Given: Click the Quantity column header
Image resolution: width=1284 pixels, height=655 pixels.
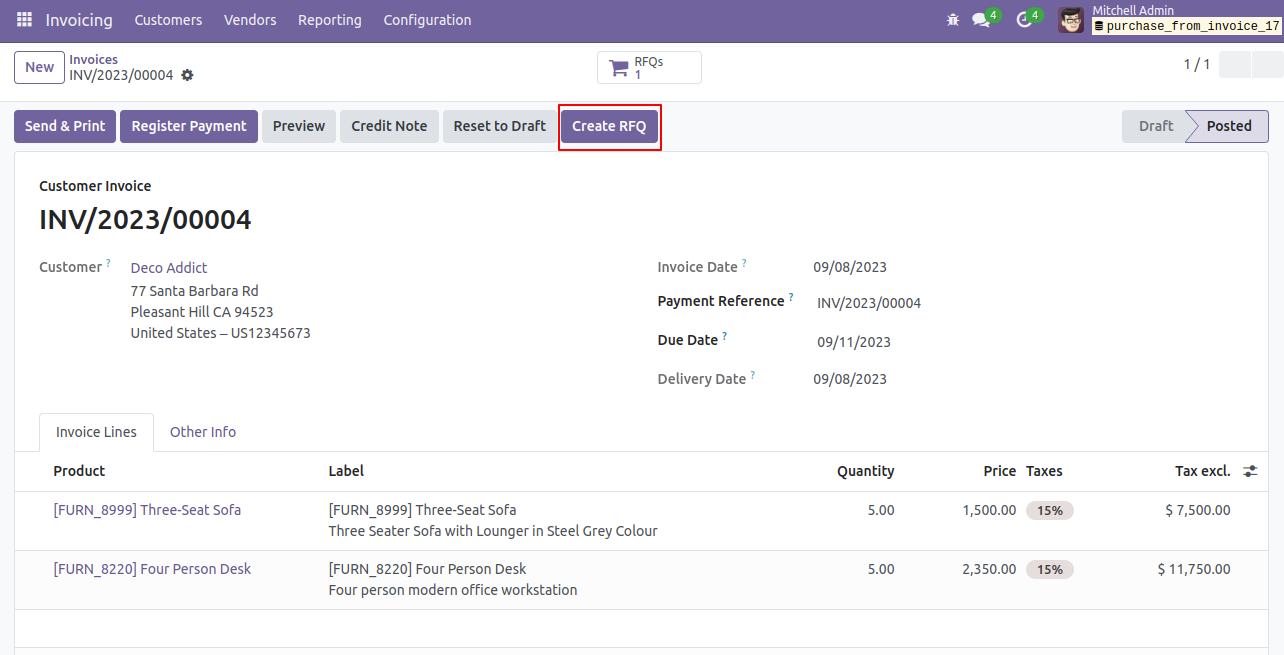Looking at the screenshot, I should click(866, 471).
